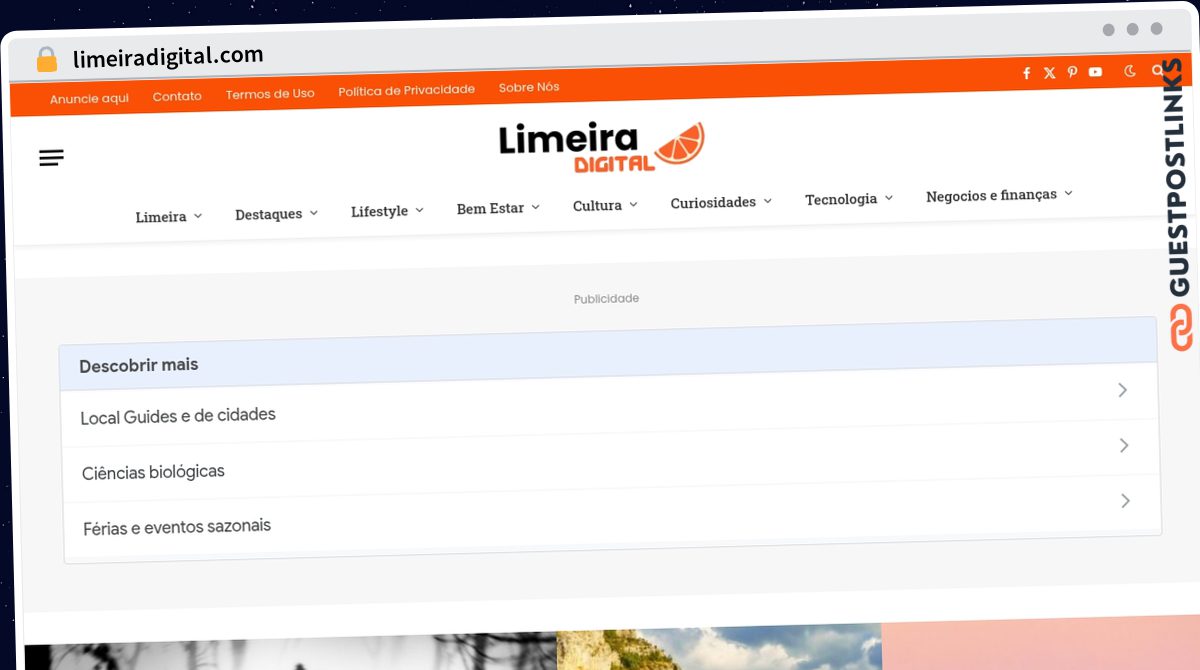Expand the Bem Estar menu dropdown
Viewport: 1200px width, 670px height.
(498, 208)
